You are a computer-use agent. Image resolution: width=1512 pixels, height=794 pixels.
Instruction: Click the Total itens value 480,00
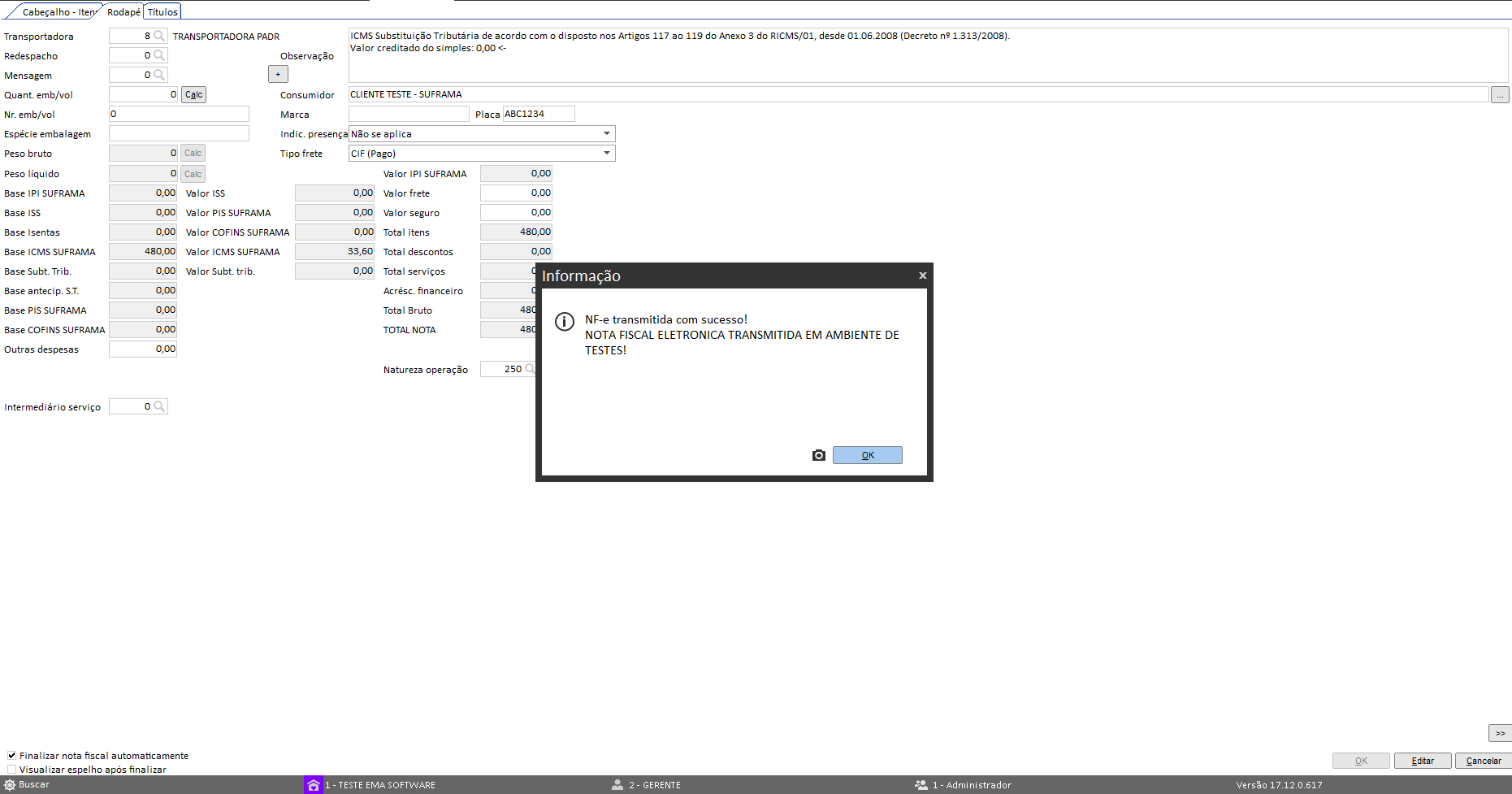(x=516, y=232)
